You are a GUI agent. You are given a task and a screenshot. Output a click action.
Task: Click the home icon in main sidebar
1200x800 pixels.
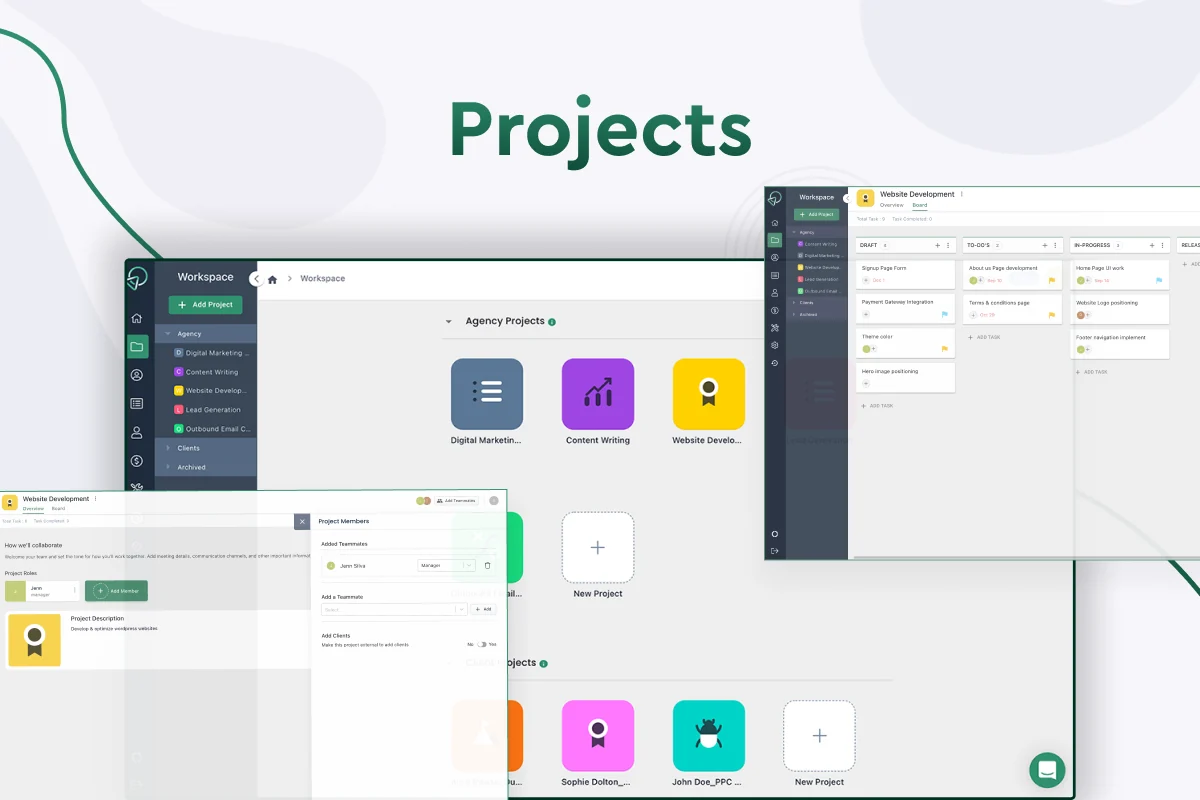tap(137, 318)
